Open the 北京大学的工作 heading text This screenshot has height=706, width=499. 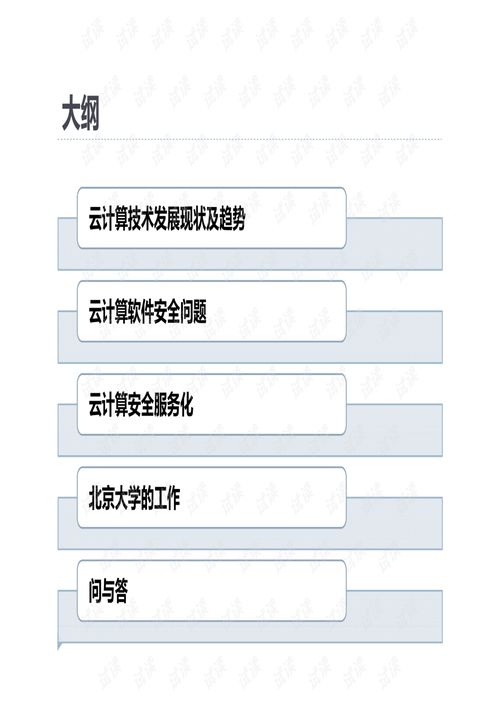pos(134,498)
